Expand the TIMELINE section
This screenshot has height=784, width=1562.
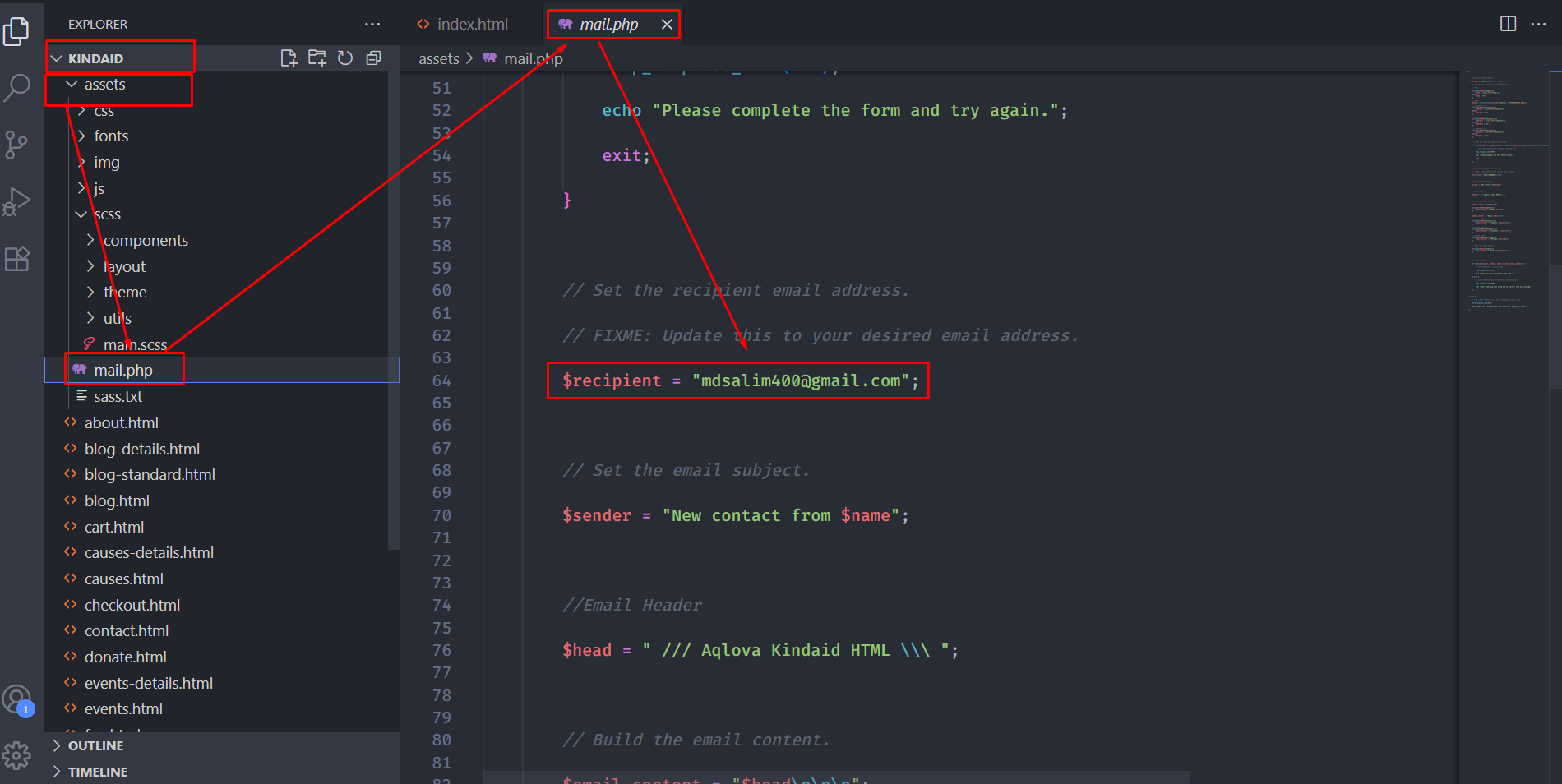[97, 772]
